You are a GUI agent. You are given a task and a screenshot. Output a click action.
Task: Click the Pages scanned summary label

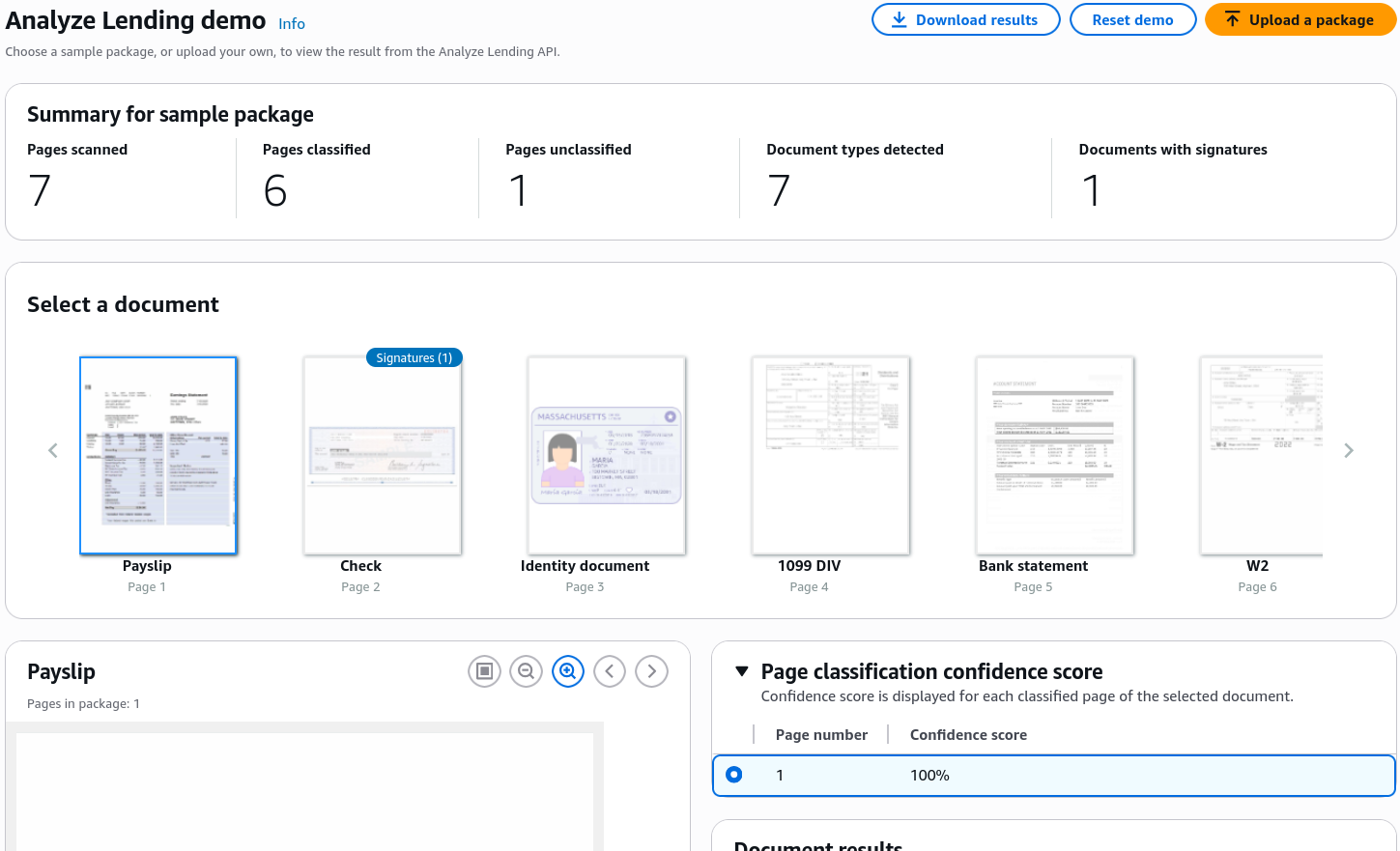pyautogui.click(x=77, y=150)
